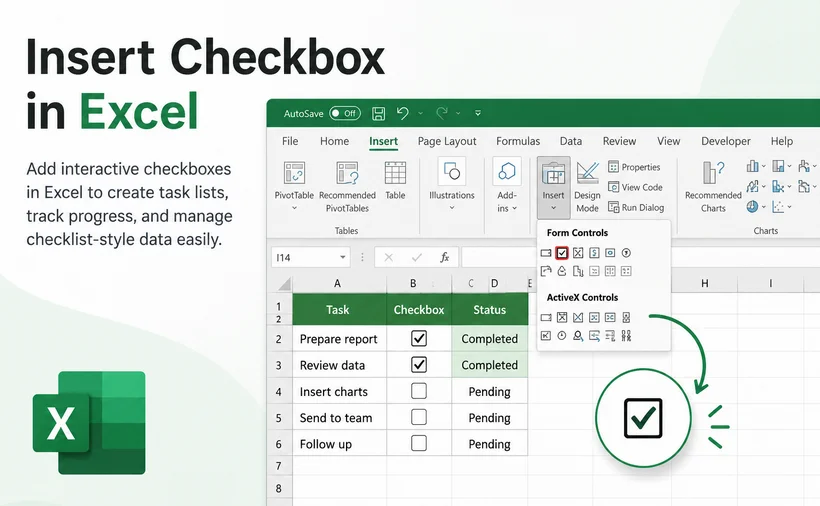
Task: Toggle the AutoSave switch
Action: tap(345, 113)
